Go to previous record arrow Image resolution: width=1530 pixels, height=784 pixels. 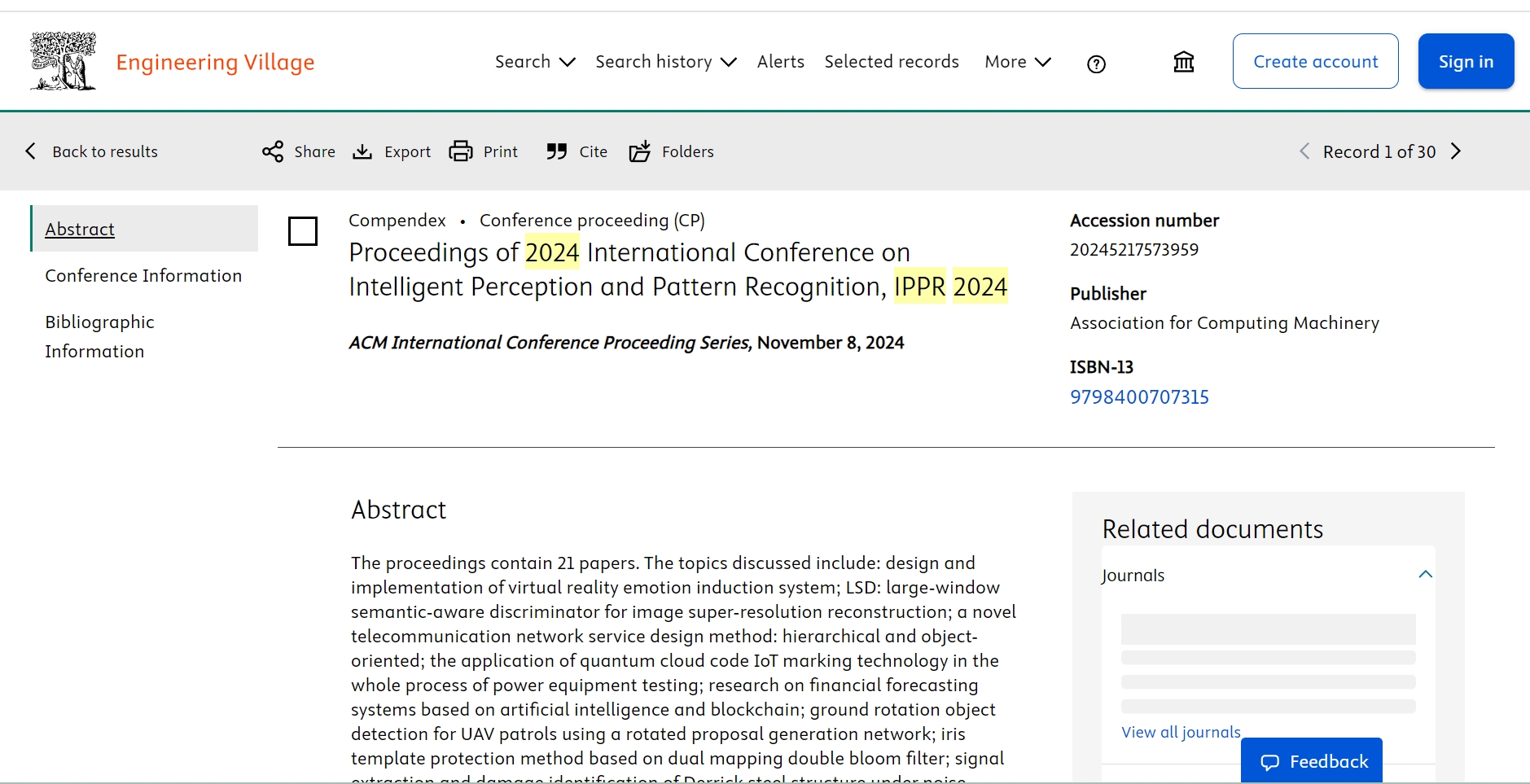[1304, 151]
